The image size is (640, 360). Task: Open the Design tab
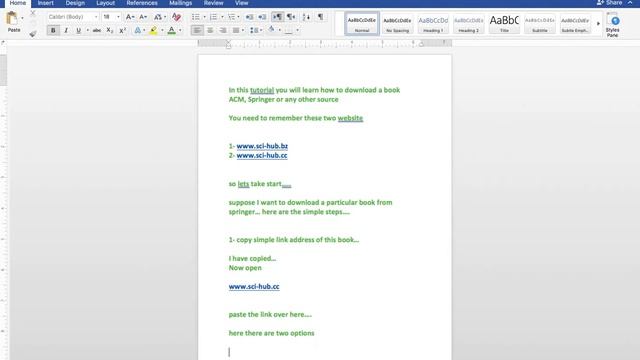(x=75, y=3)
